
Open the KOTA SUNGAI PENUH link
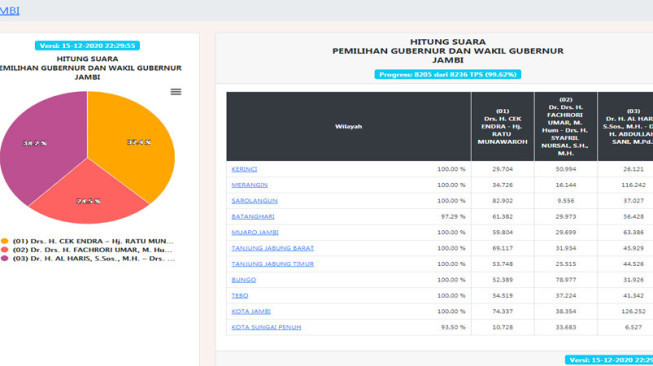[x=267, y=327]
